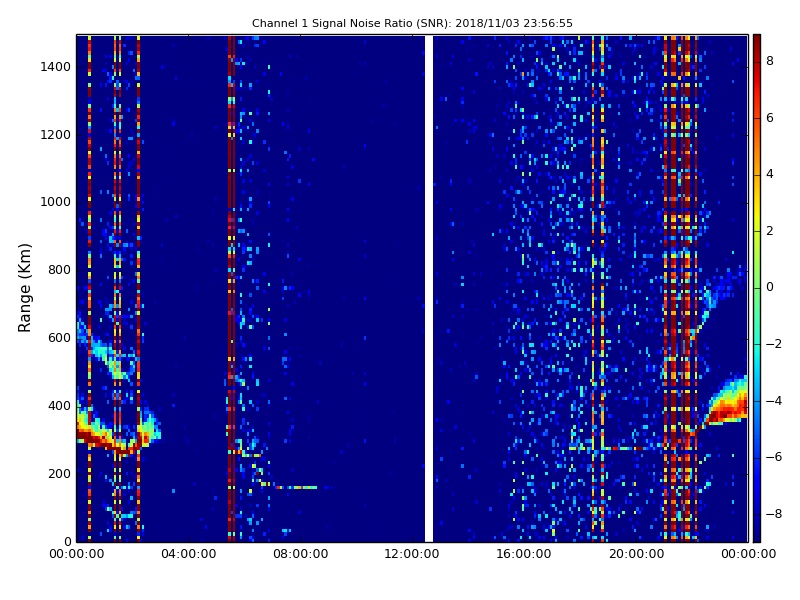The width and height of the screenshot is (800, 600).
Task: Click the colorbar label 0
Action: pos(770,287)
